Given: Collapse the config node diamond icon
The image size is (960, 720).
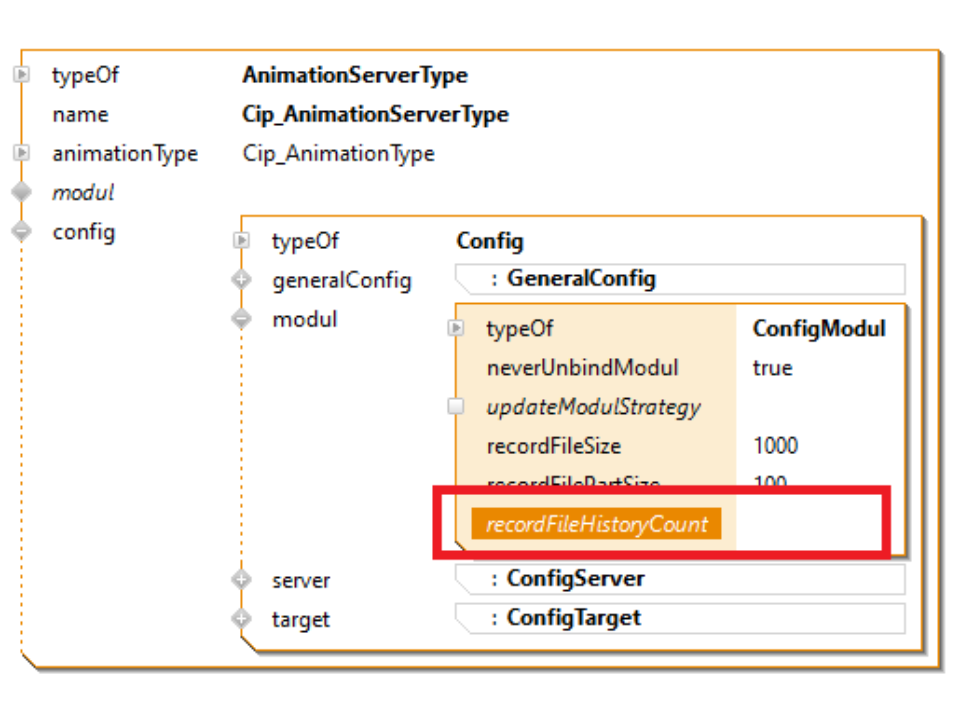Looking at the screenshot, I should [21, 231].
